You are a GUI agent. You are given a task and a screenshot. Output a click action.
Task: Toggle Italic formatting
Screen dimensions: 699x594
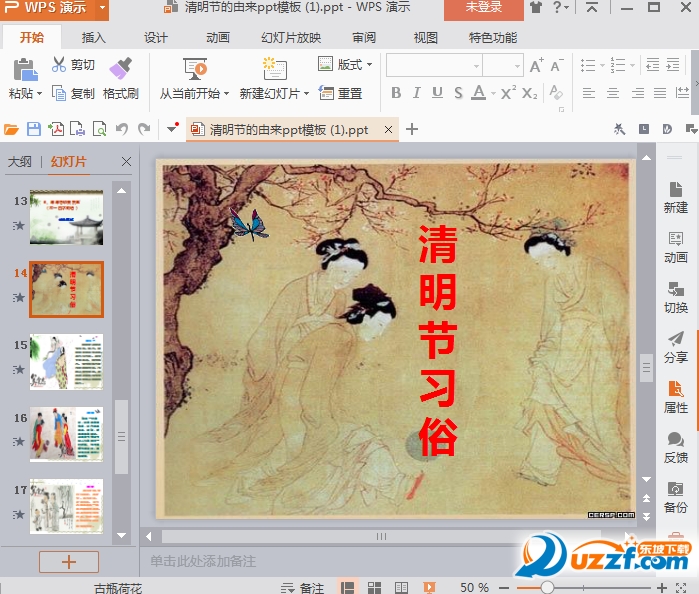tap(416, 93)
